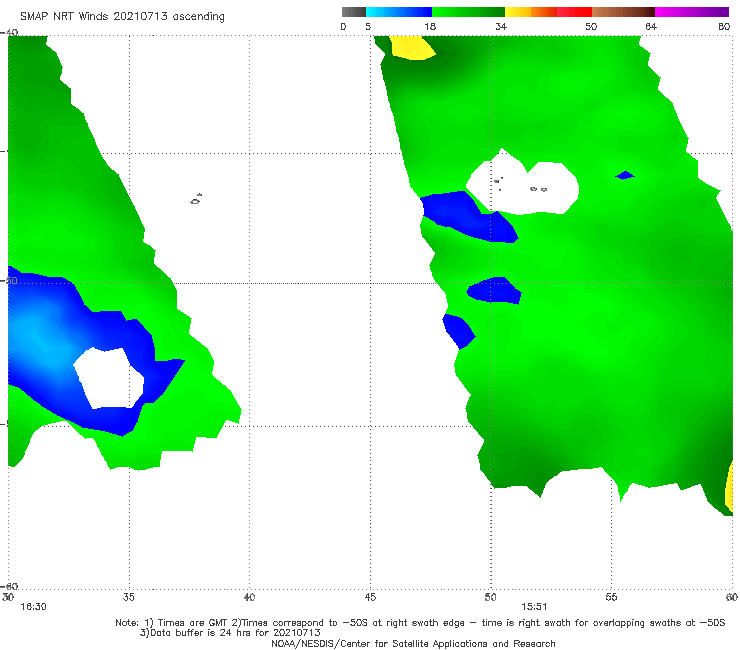Click the color bar label '34'
The width and height of the screenshot is (740, 650).
(x=501, y=26)
